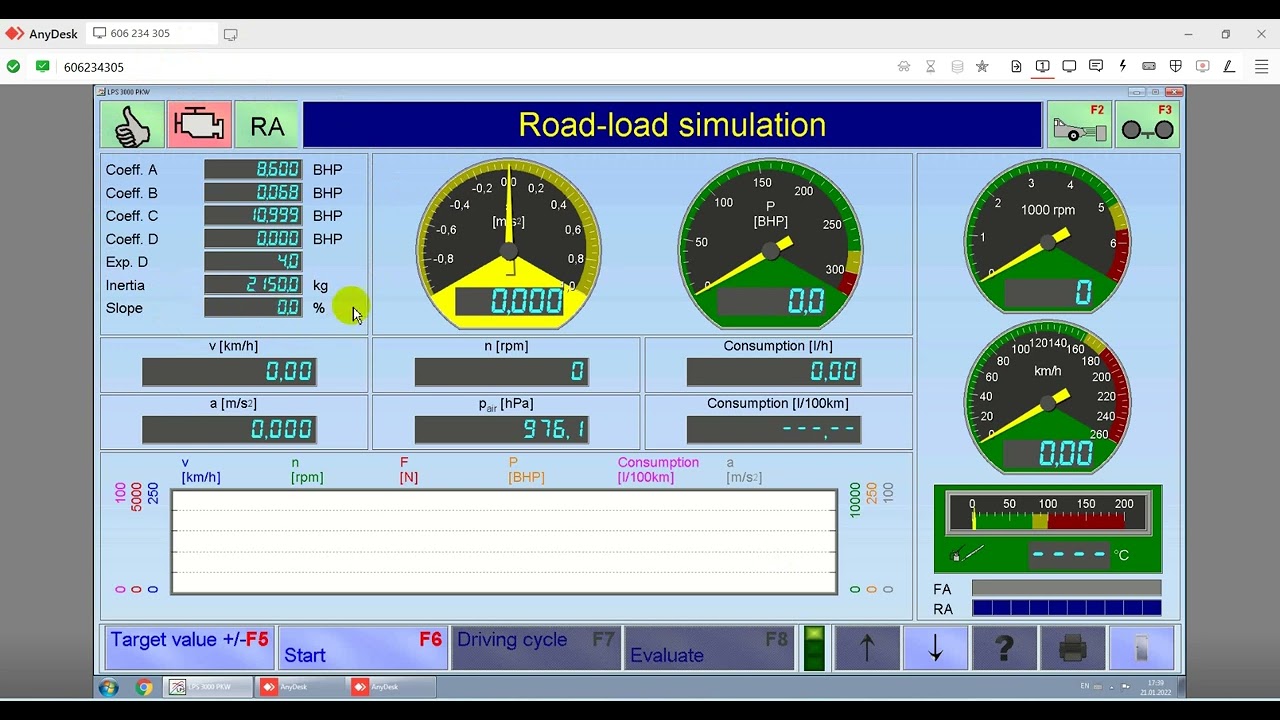This screenshot has width=1280, height=720.
Task: Switch to the 606 234 305 session tab
Action: (x=152, y=33)
